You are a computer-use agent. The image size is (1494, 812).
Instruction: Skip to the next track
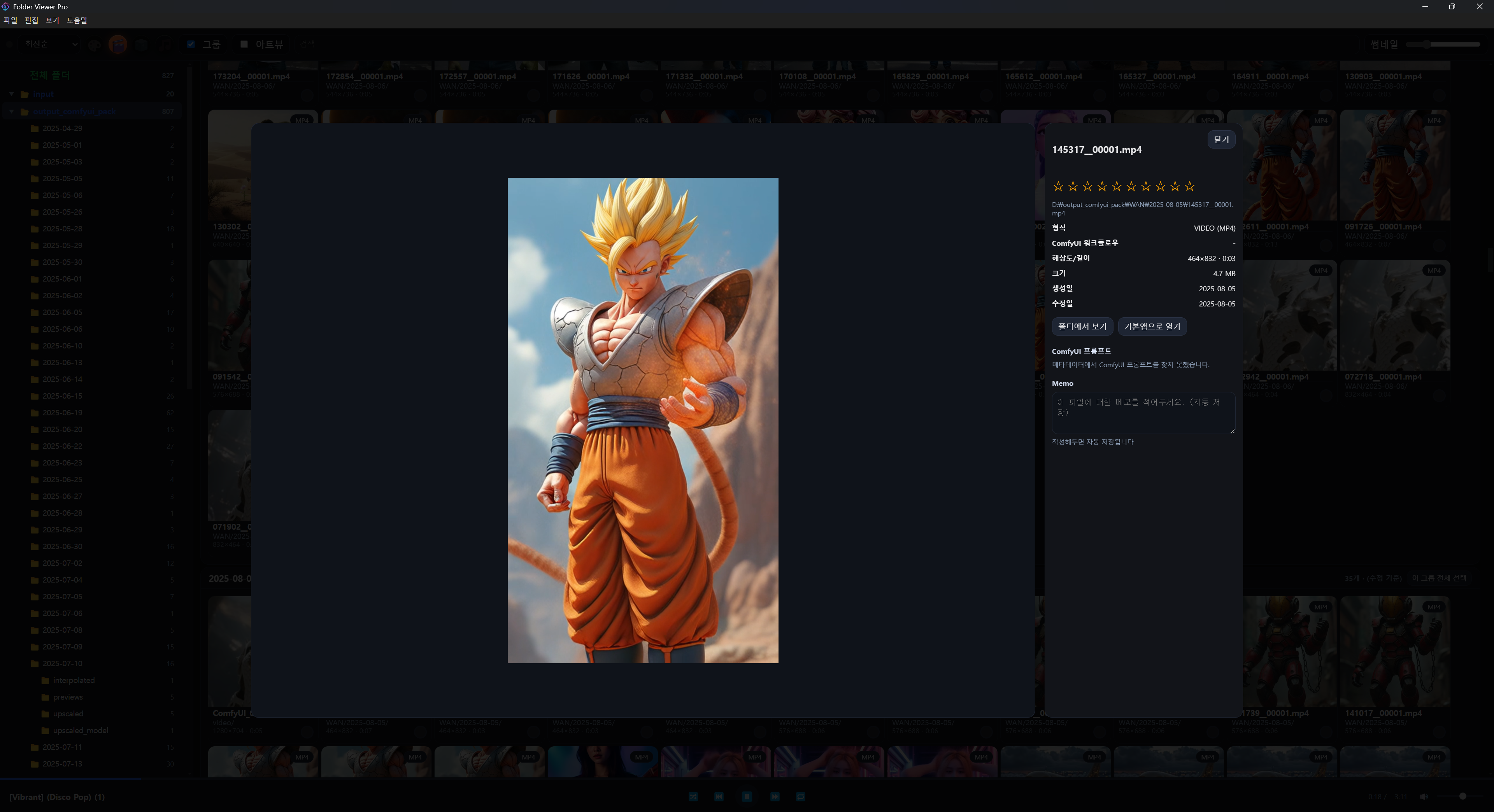pos(775,796)
